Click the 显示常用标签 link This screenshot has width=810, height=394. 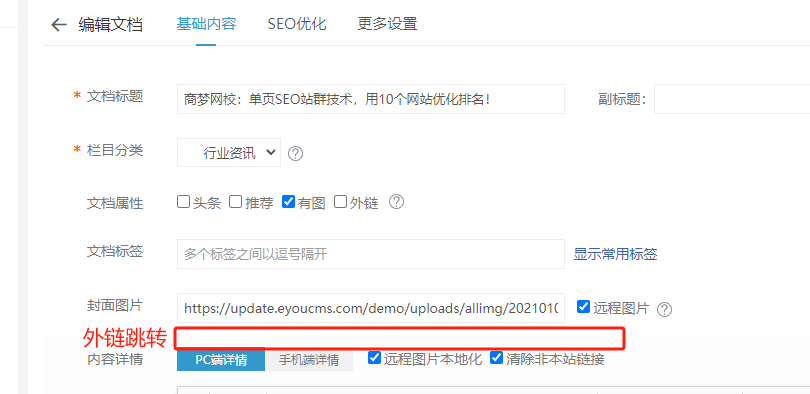[615, 254]
